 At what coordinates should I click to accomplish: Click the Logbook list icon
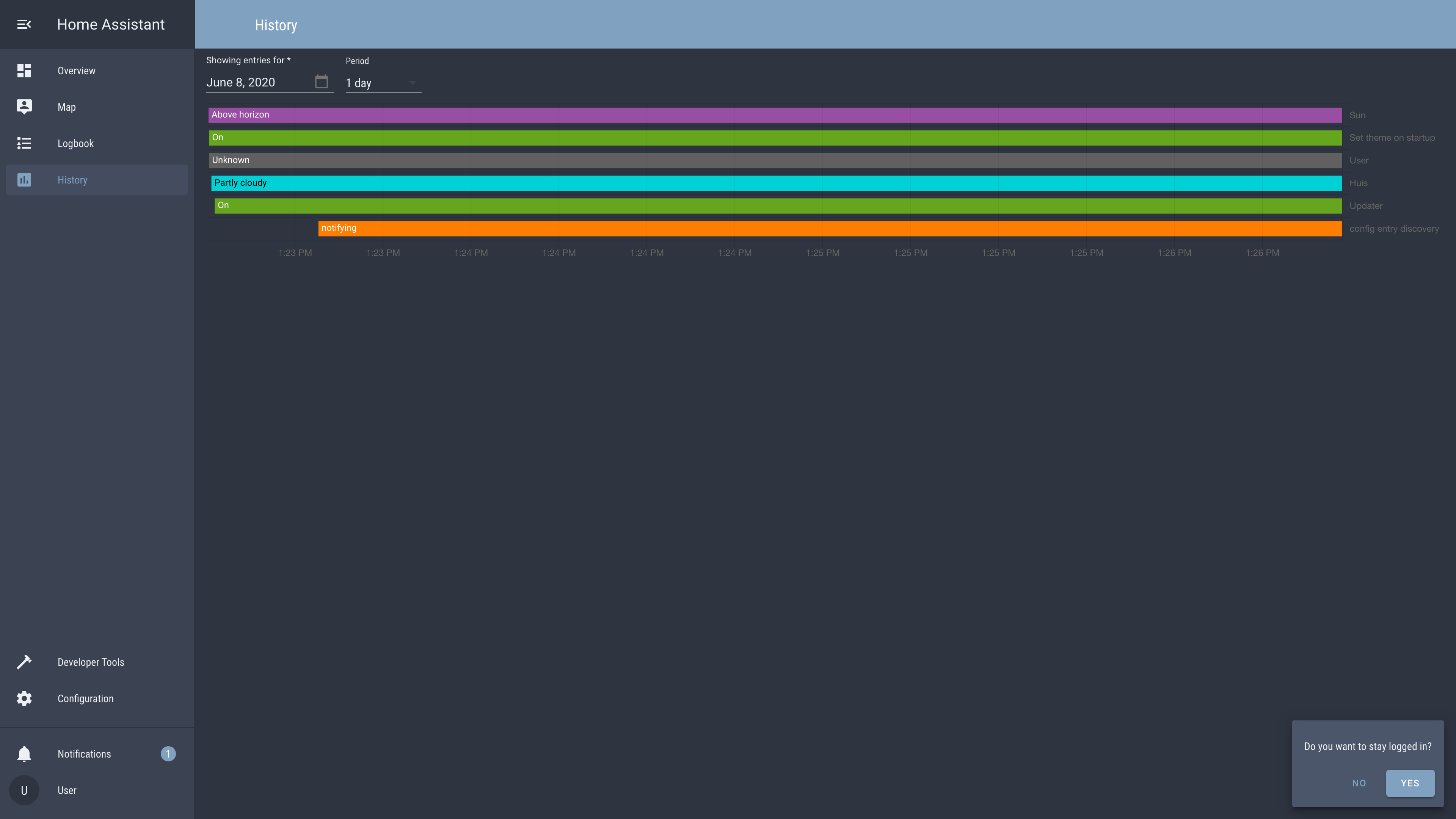point(24,144)
